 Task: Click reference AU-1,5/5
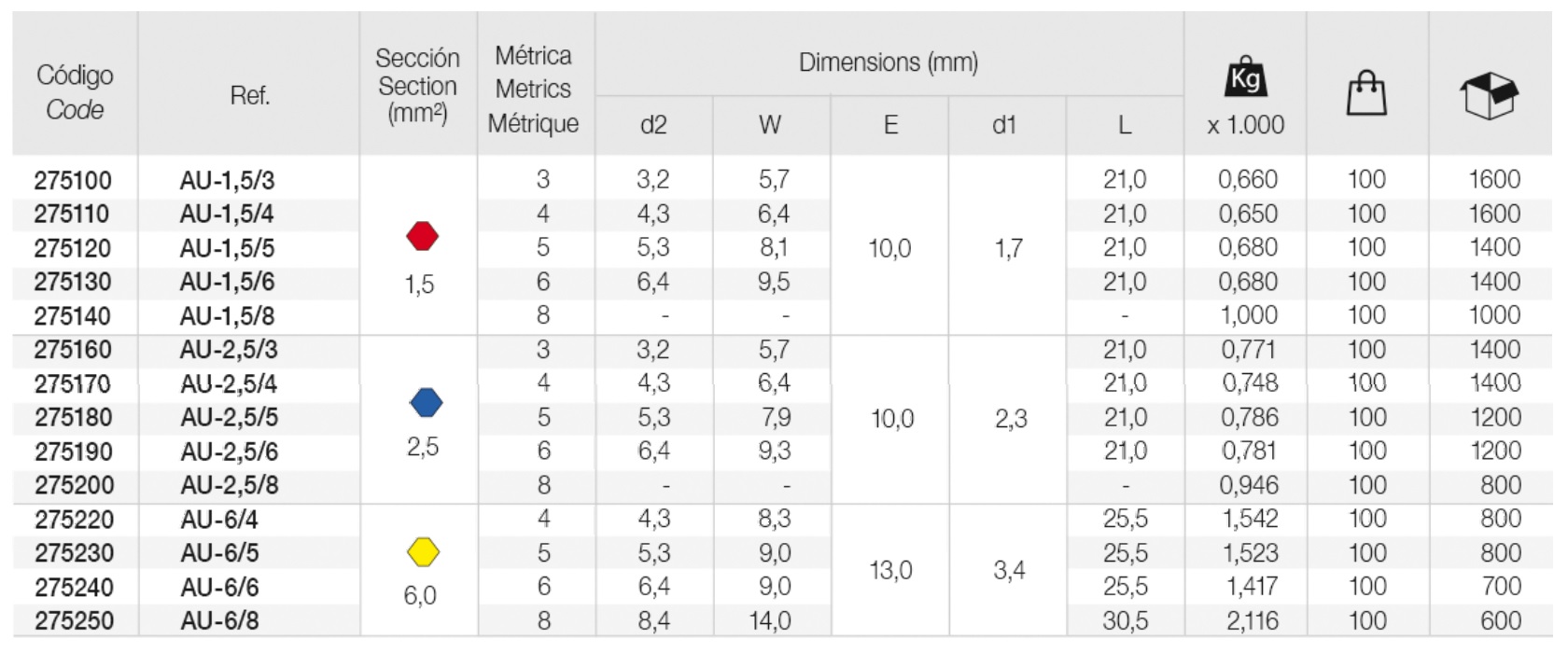(227, 248)
